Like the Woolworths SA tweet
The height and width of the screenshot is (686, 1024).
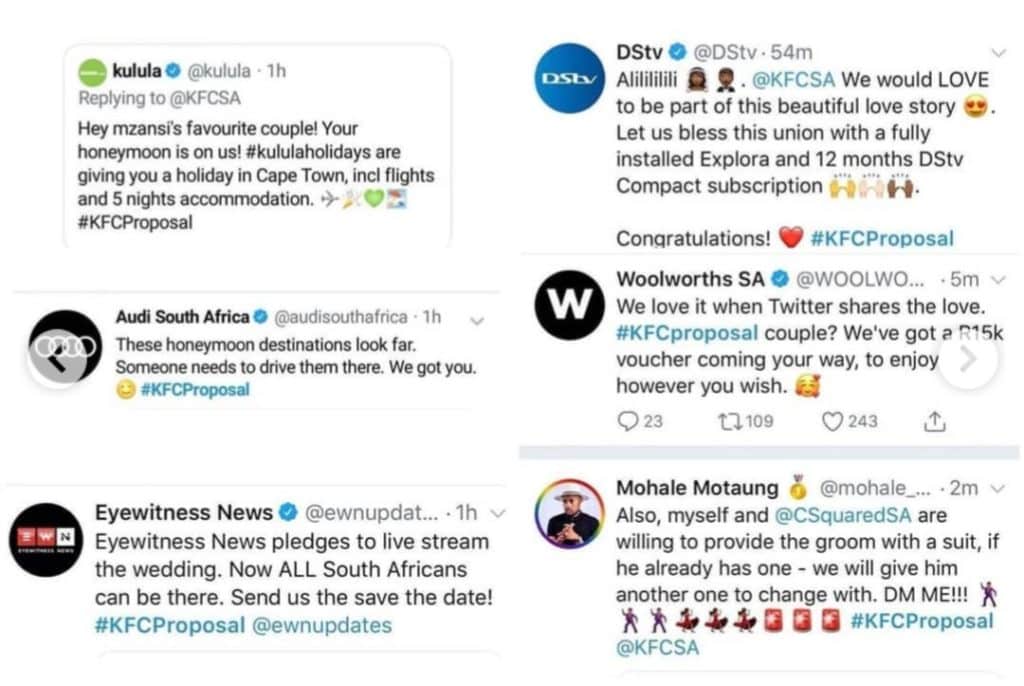[x=832, y=422]
